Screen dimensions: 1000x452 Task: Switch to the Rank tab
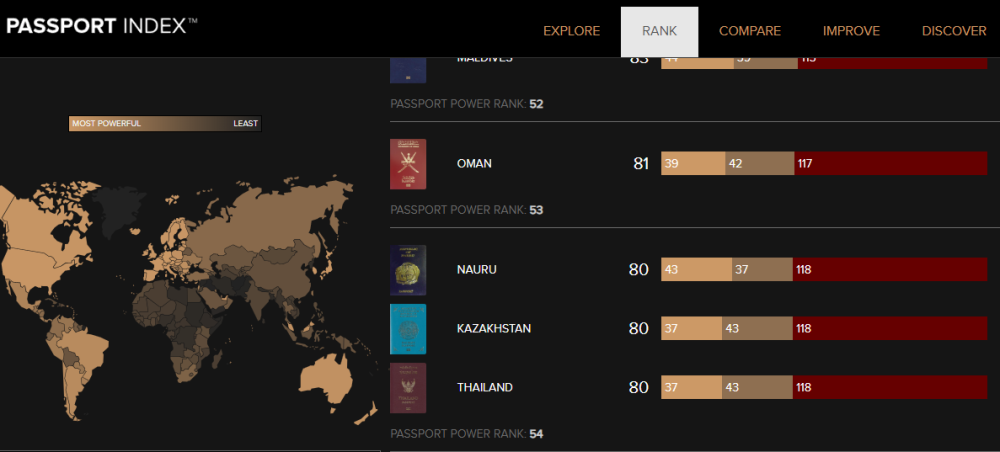click(659, 31)
